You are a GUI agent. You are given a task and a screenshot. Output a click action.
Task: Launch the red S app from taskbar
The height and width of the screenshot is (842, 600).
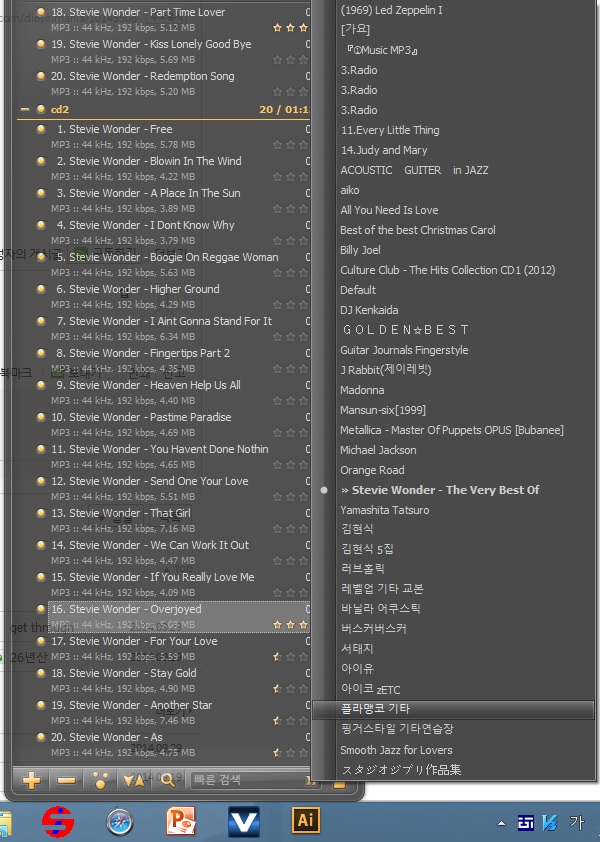click(x=57, y=822)
